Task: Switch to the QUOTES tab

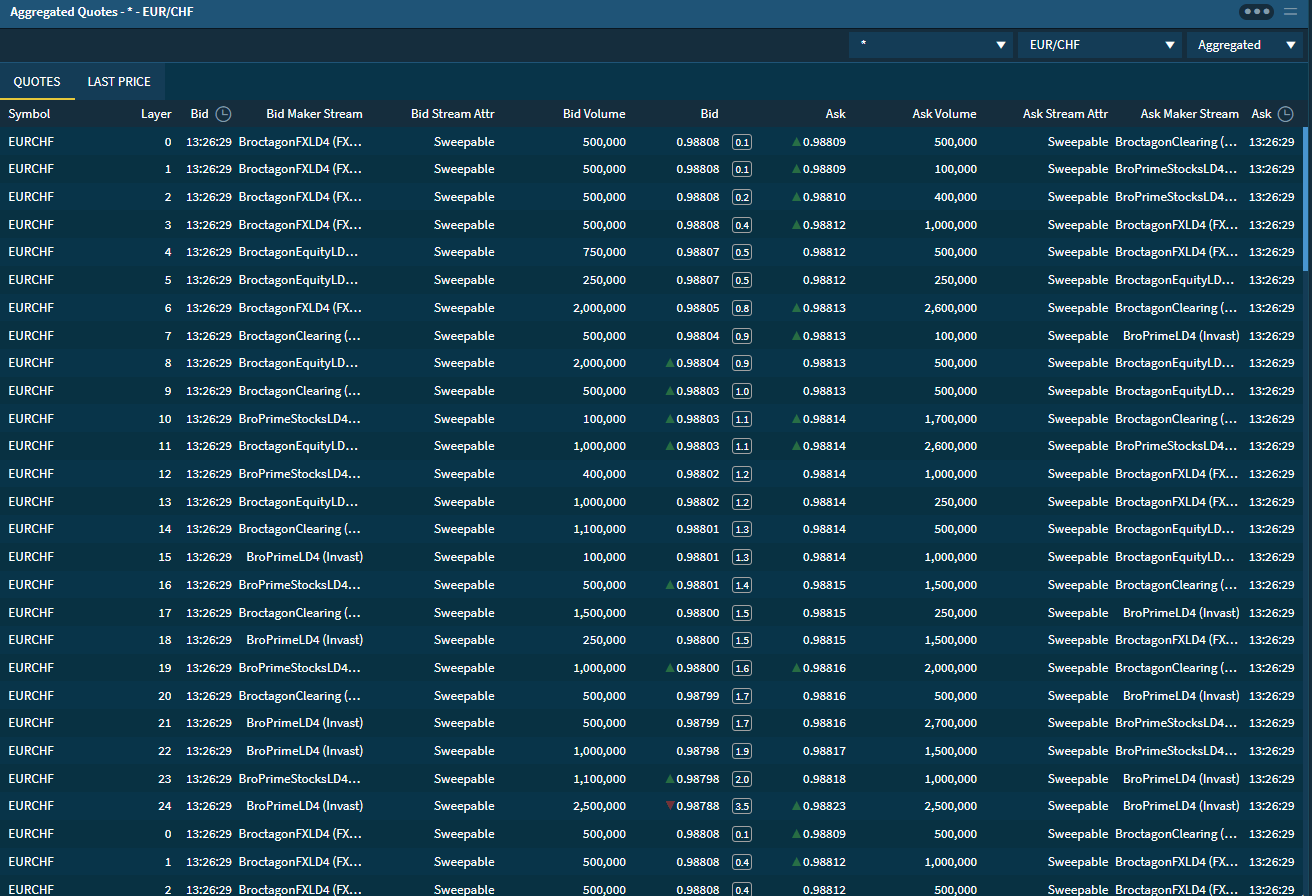Action: 37,82
